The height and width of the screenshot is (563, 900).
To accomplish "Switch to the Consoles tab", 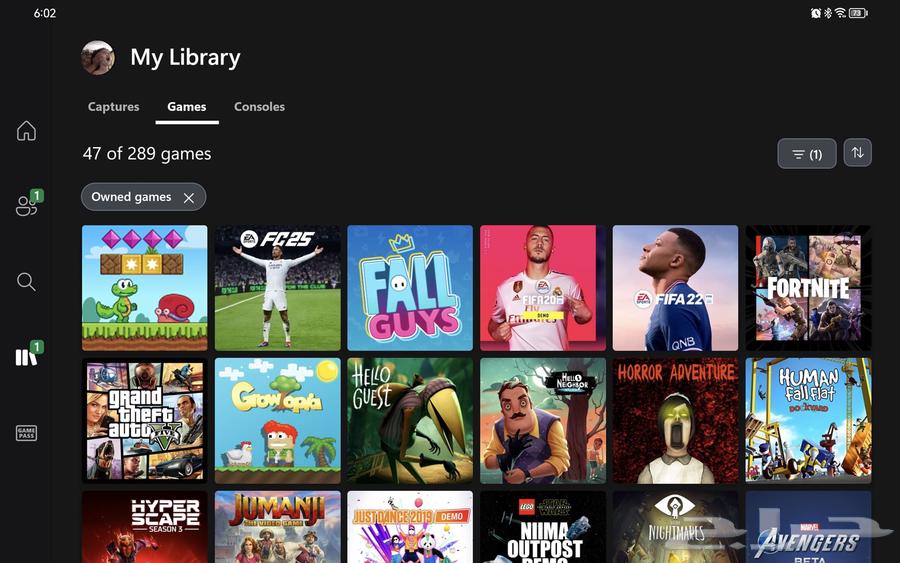I will pyautogui.click(x=259, y=107).
